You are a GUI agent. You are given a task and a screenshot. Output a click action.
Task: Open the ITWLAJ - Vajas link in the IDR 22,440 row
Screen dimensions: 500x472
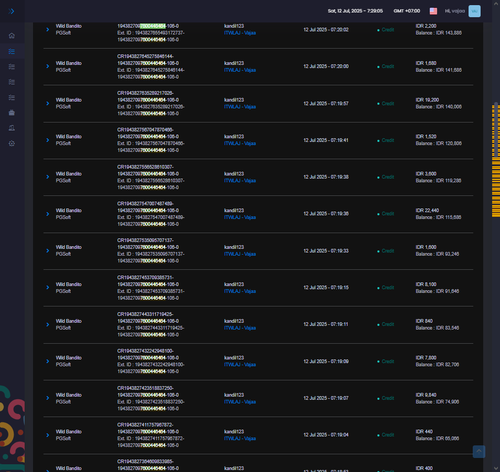pos(240,217)
